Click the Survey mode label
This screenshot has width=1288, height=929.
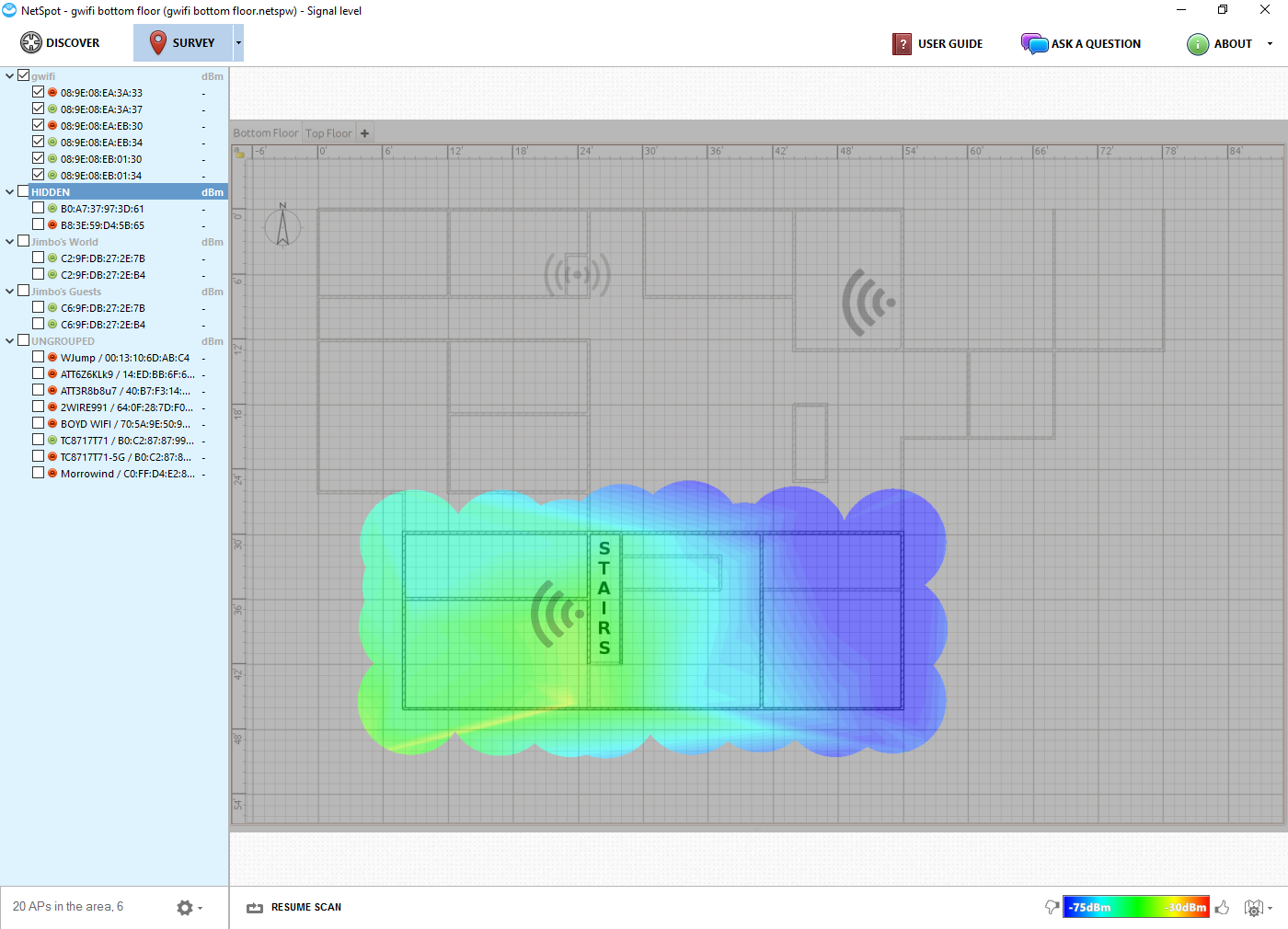coord(193,42)
